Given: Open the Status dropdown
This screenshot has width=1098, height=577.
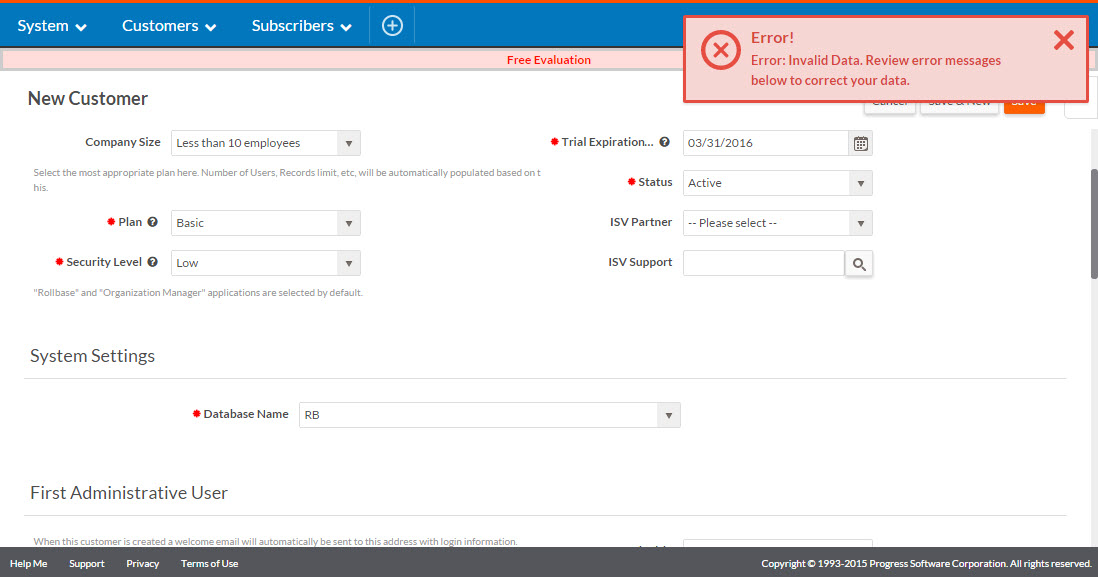Looking at the screenshot, I should (777, 183).
